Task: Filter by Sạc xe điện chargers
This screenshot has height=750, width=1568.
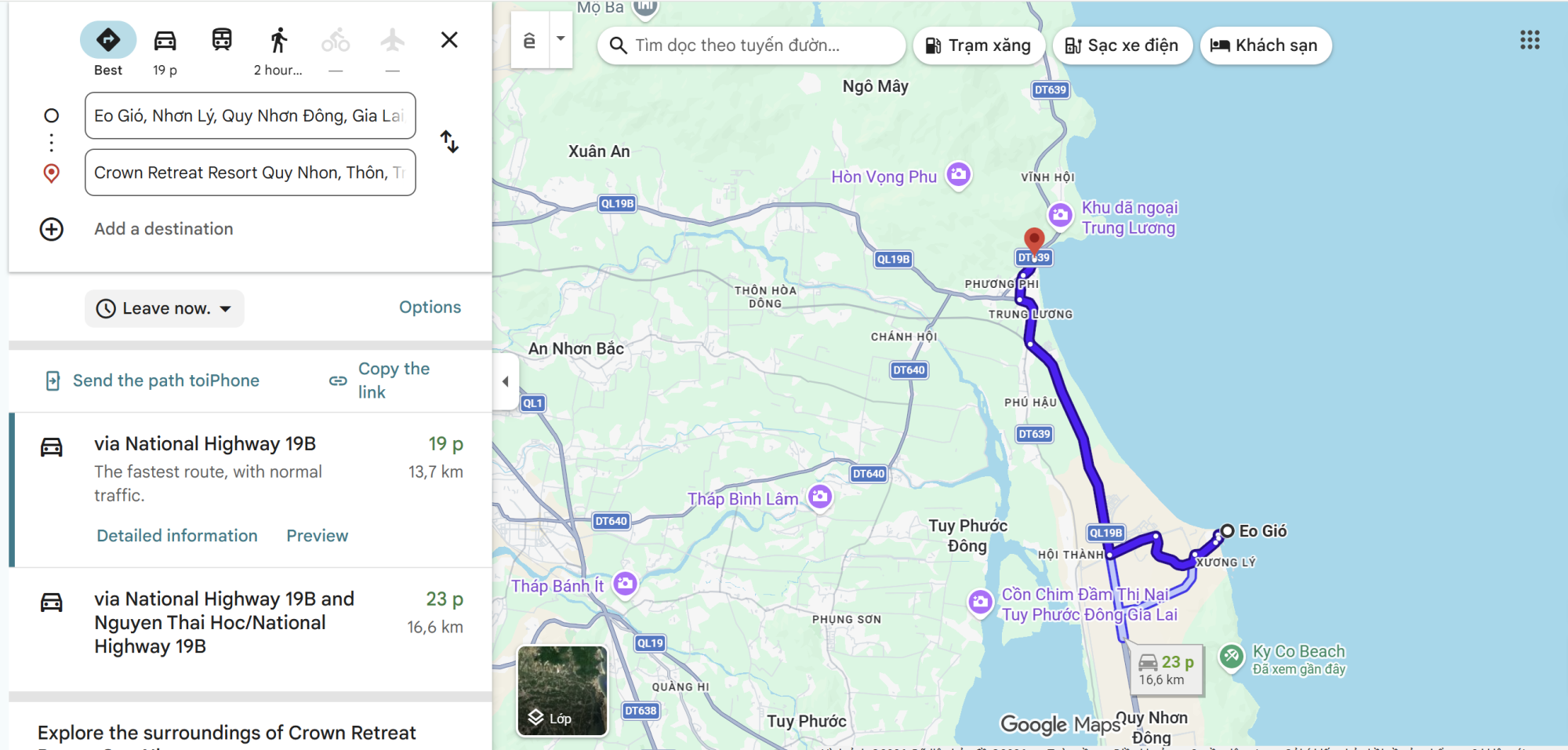Action: pyautogui.click(x=1122, y=46)
